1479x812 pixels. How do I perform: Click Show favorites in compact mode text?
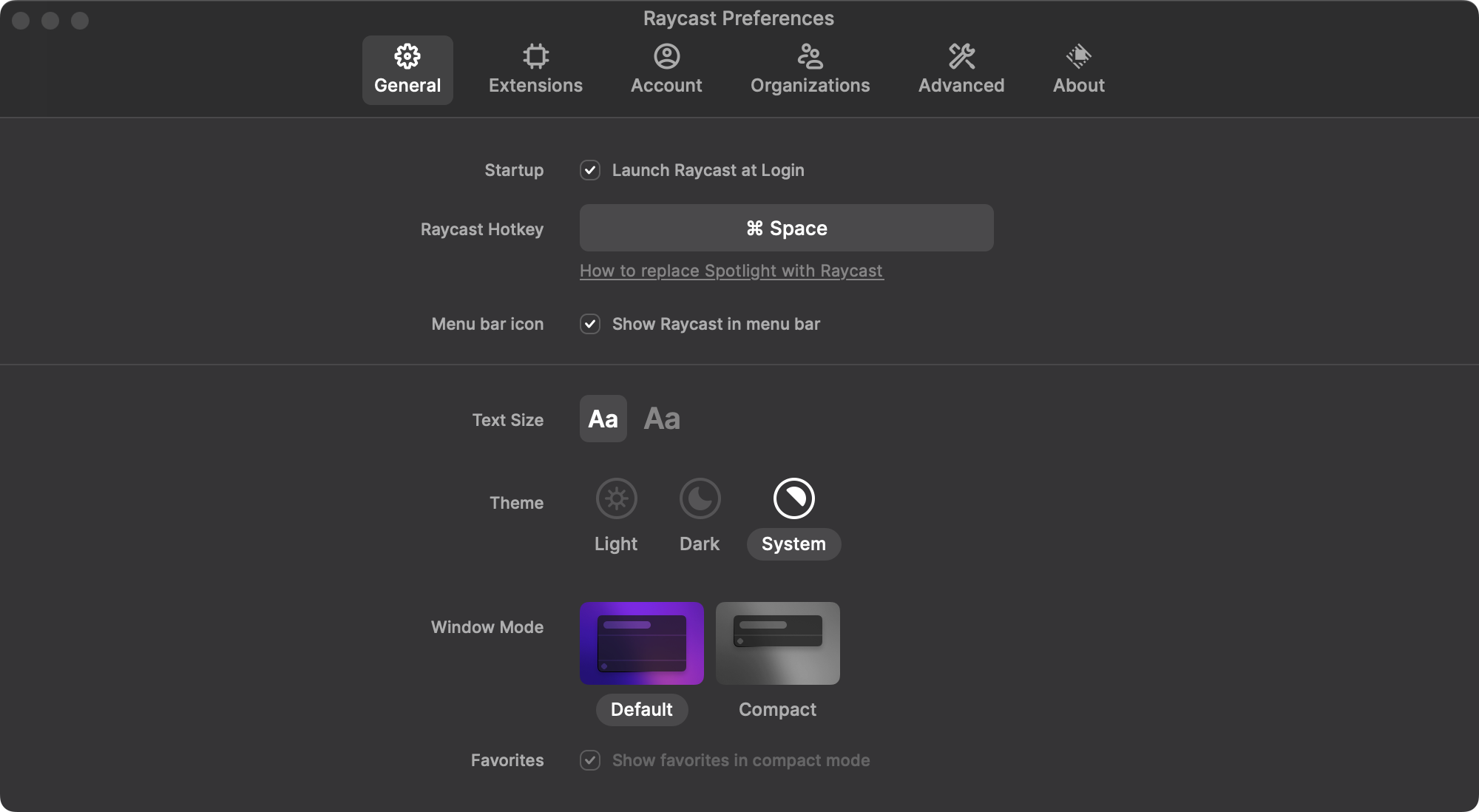point(741,760)
